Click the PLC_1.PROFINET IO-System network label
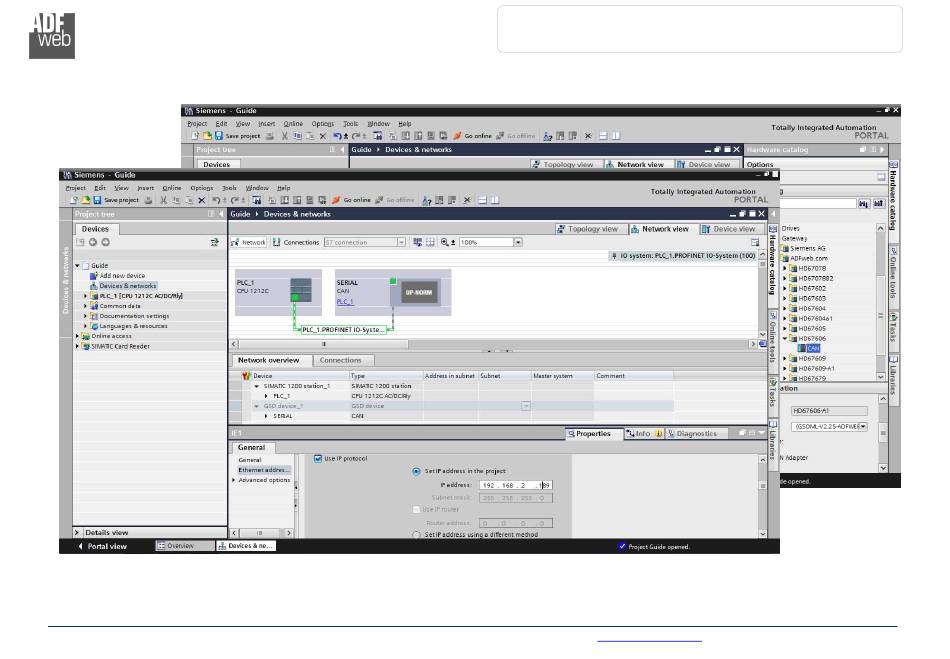 343,330
